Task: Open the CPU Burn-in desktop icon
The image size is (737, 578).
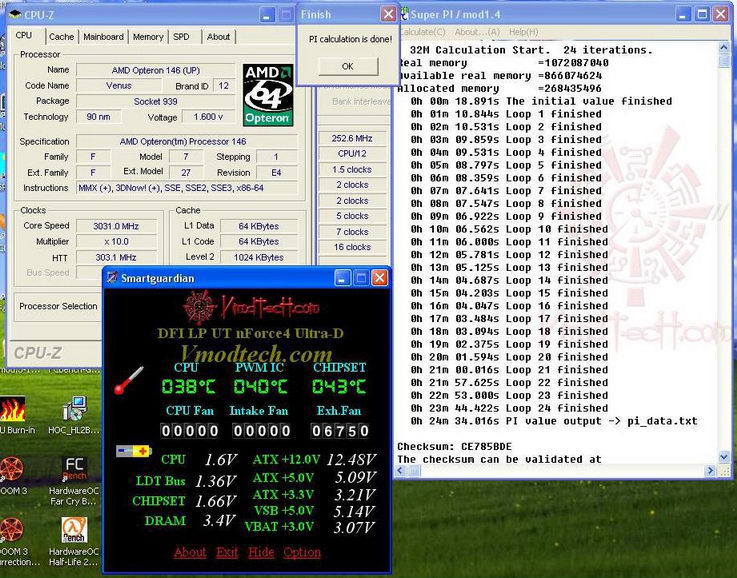Action: pos(13,415)
